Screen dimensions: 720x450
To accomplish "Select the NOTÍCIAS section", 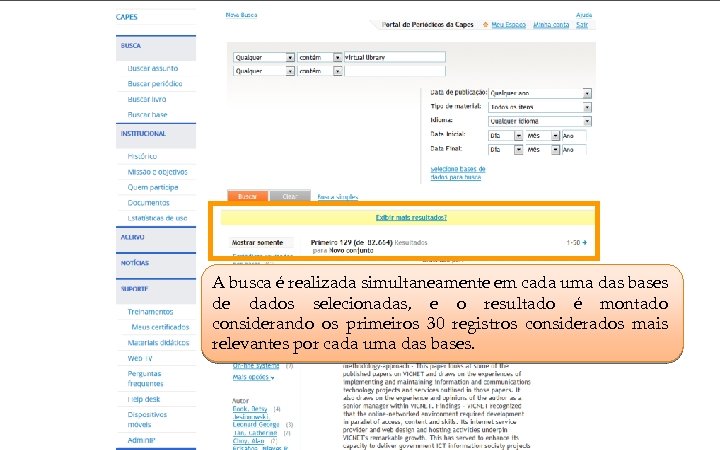I will point(156,263).
